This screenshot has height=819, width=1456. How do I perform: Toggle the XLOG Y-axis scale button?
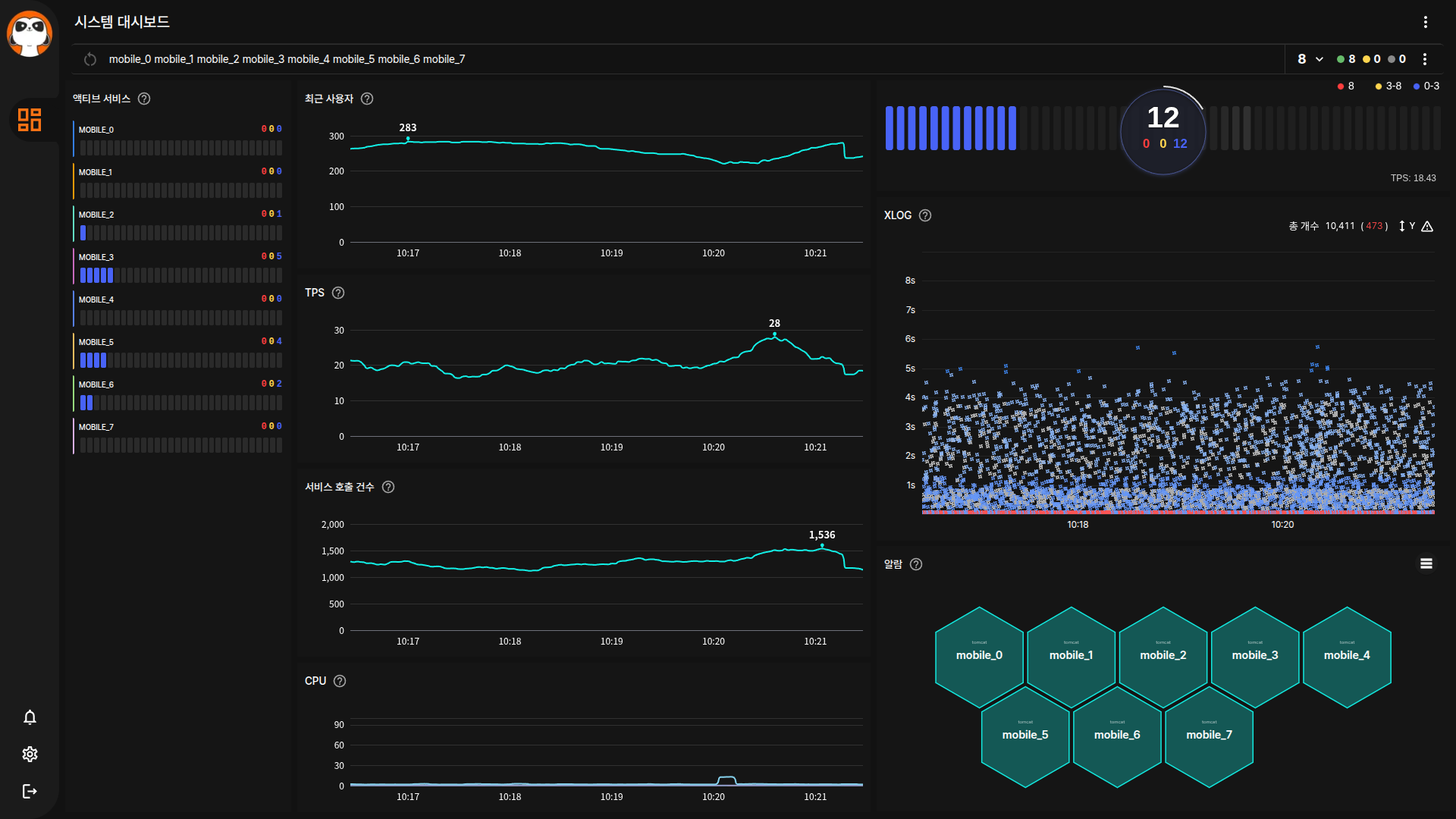click(x=1407, y=226)
